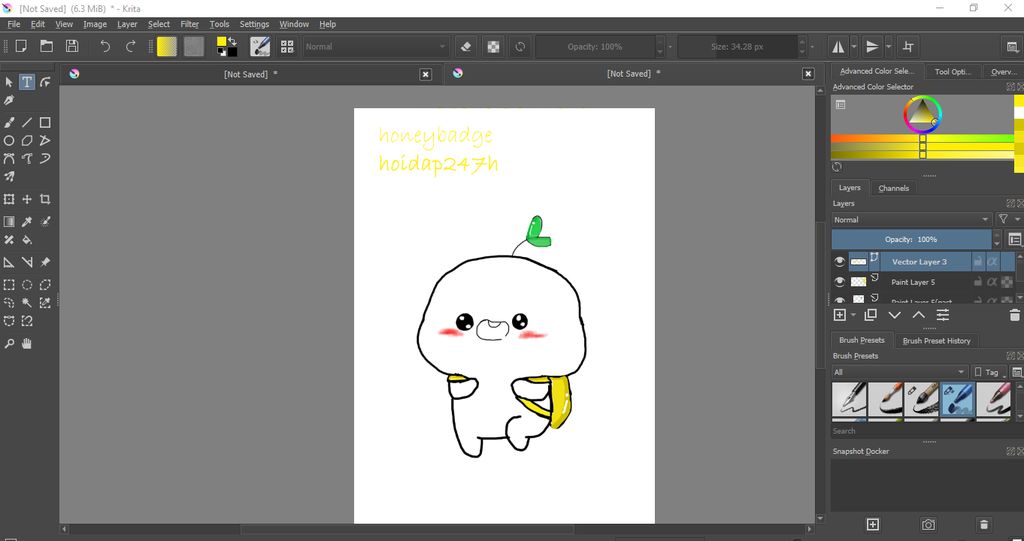
Task: Delete the selected layer with trash icon
Action: tap(1014, 315)
